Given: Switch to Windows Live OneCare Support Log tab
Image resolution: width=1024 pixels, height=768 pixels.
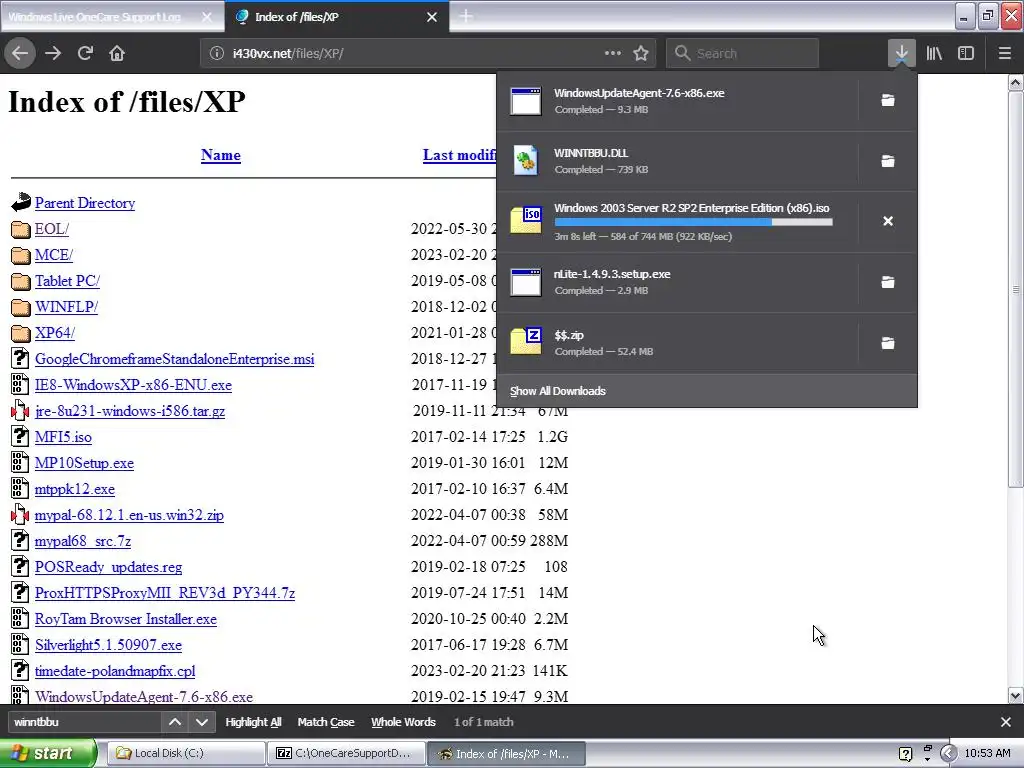Looking at the screenshot, I should coord(112,17).
